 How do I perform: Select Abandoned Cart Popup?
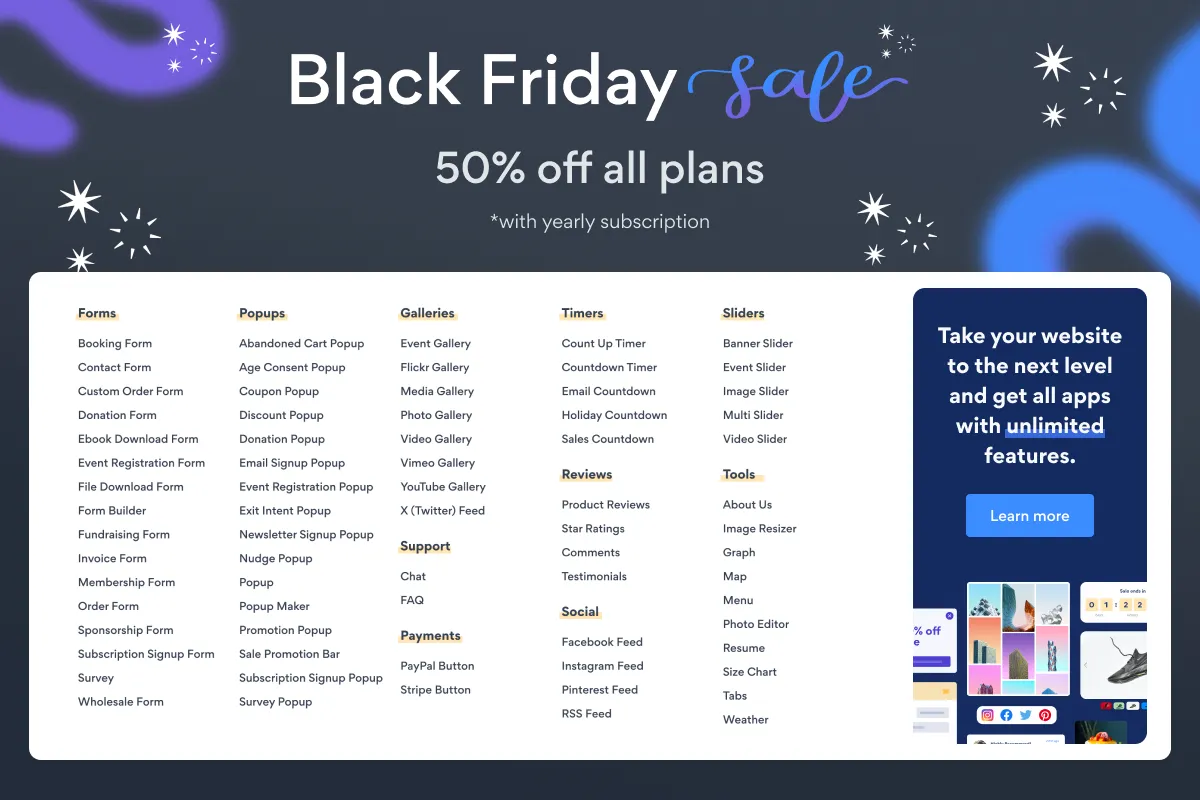click(301, 343)
